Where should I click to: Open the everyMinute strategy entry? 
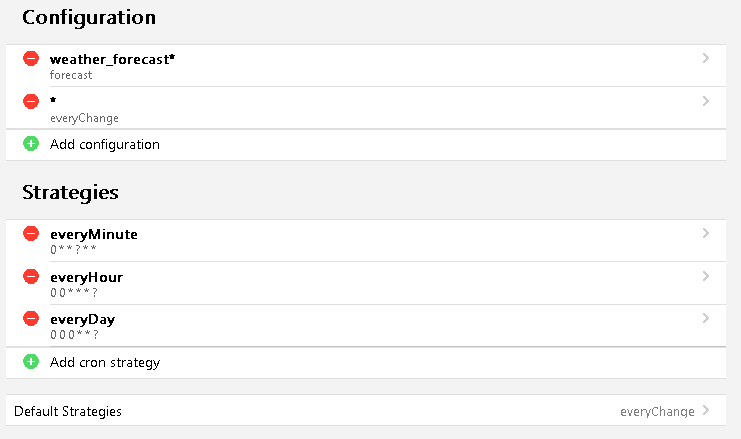pos(93,234)
